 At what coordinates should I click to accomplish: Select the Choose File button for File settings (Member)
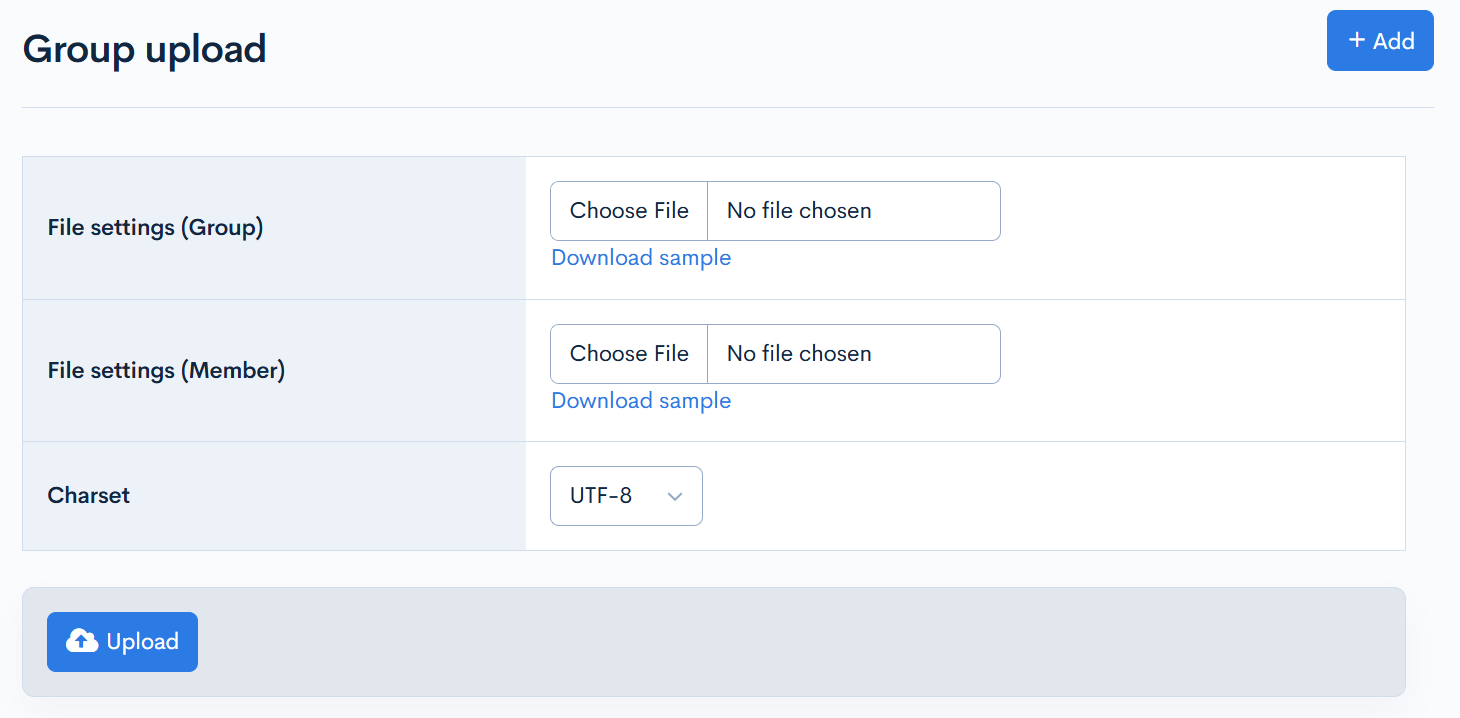(x=629, y=353)
